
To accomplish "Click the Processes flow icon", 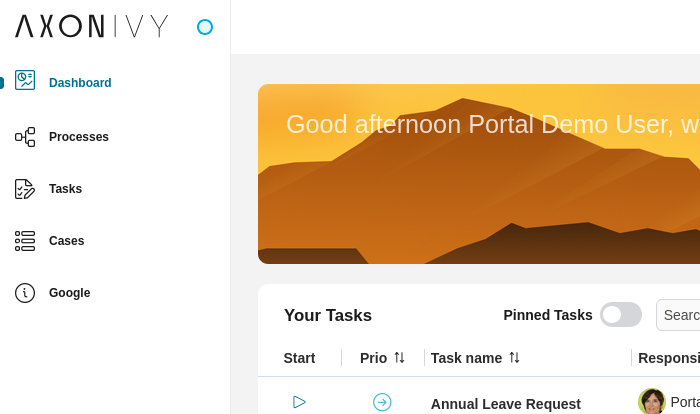I will [x=25, y=137].
